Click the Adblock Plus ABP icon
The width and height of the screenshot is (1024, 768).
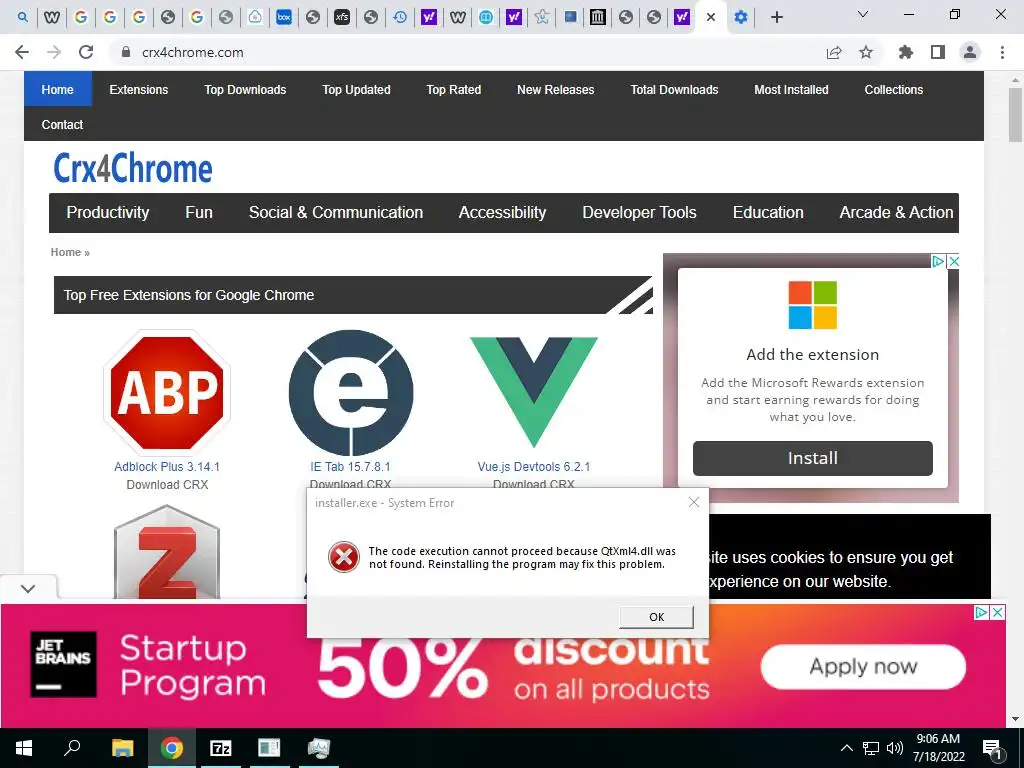click(x=167, y=392)
